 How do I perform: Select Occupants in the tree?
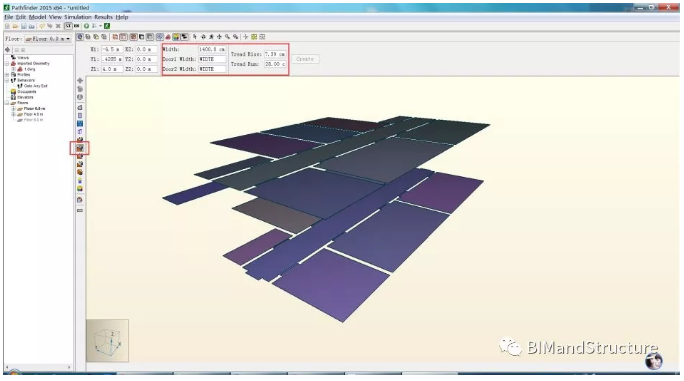pos(27,92)
